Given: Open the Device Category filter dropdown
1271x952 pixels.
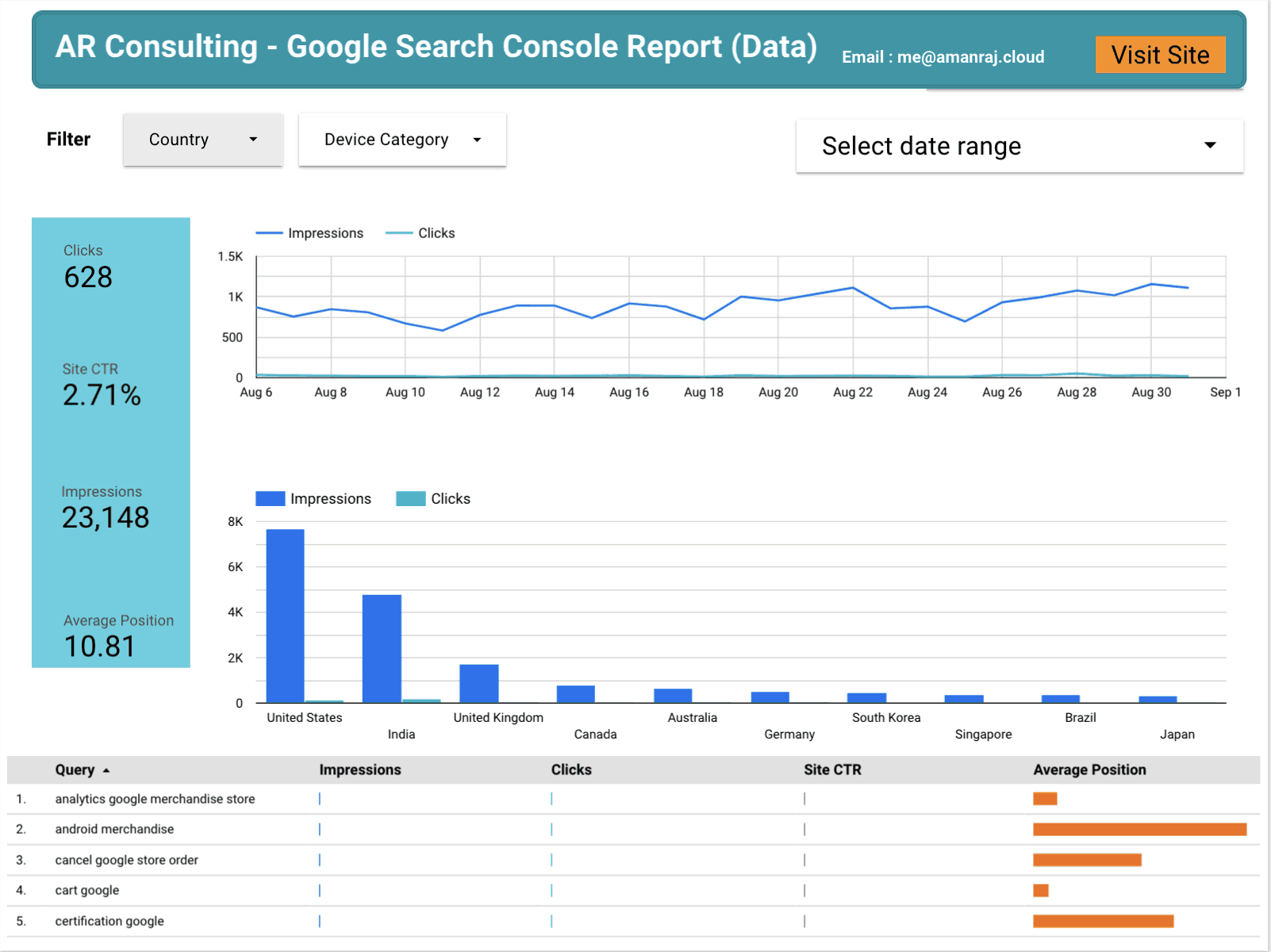Looking at the screenshot, I should 401,140.
